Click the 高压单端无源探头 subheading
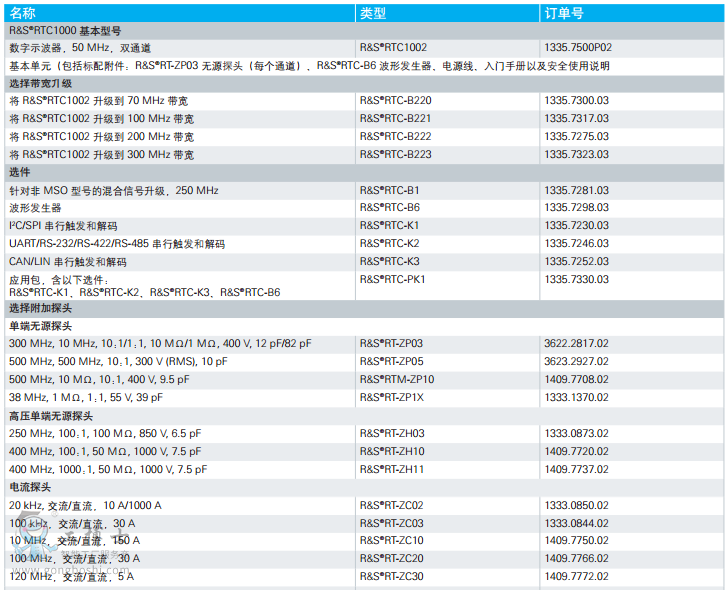Viewport: 728px width, 590px height. click(51, 416)
